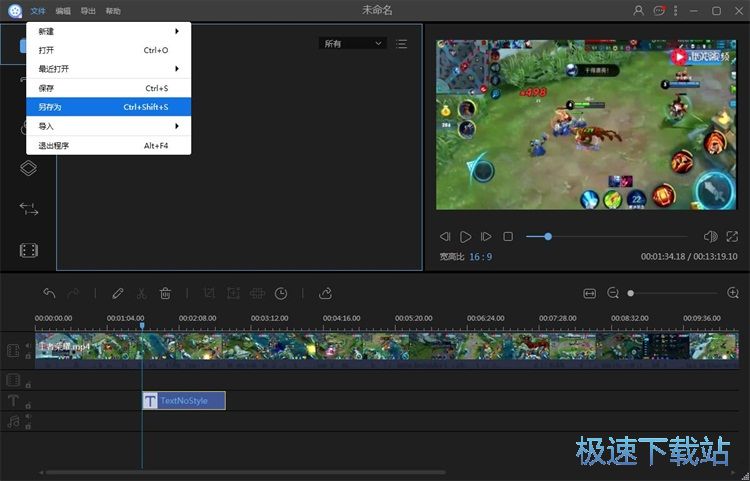Choose 打开 from the file menu
The width and height of the screenshot is (750, 481).
109,50
